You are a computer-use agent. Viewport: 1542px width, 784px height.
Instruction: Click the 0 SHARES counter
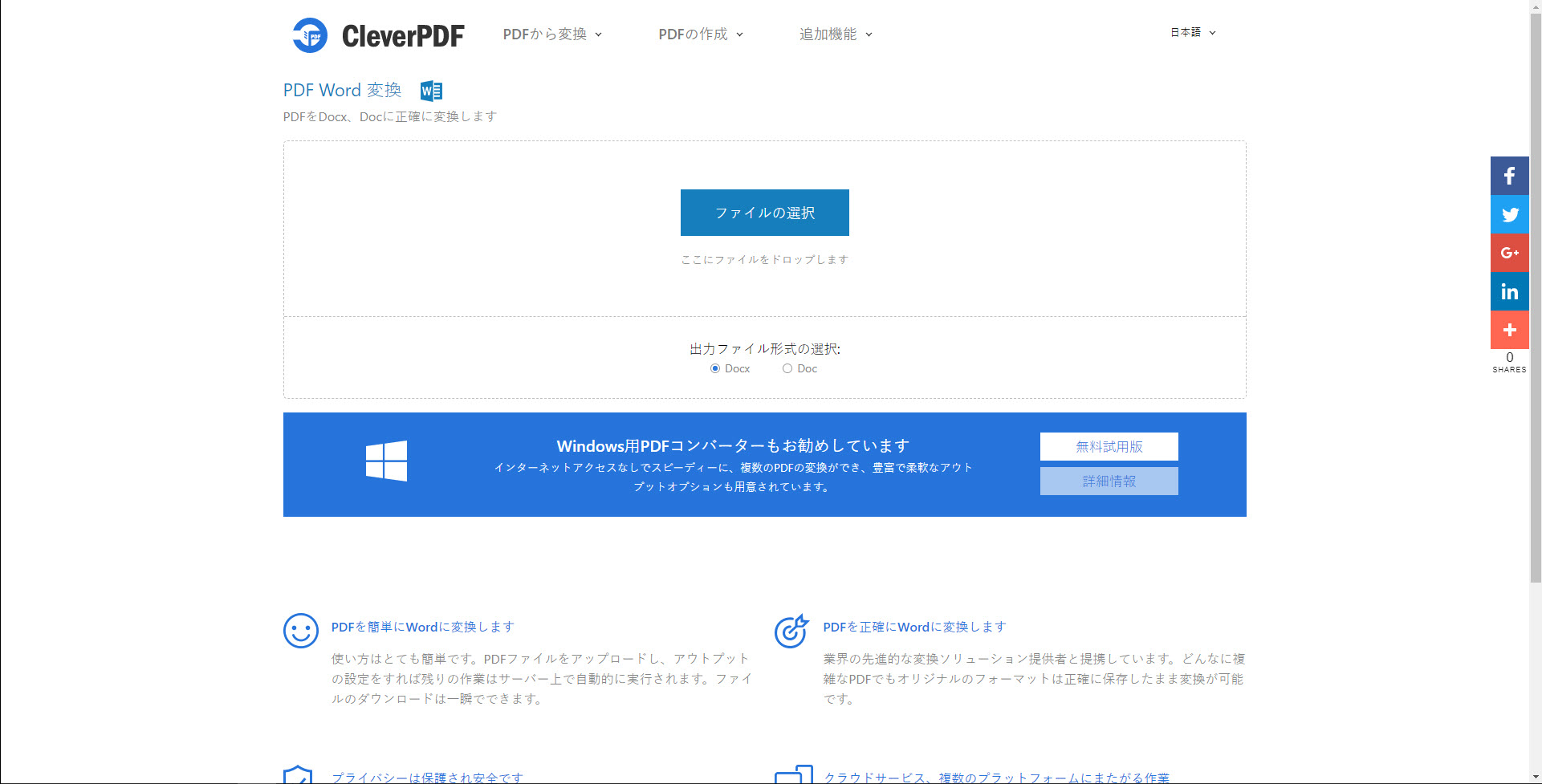click(1509, 362)
